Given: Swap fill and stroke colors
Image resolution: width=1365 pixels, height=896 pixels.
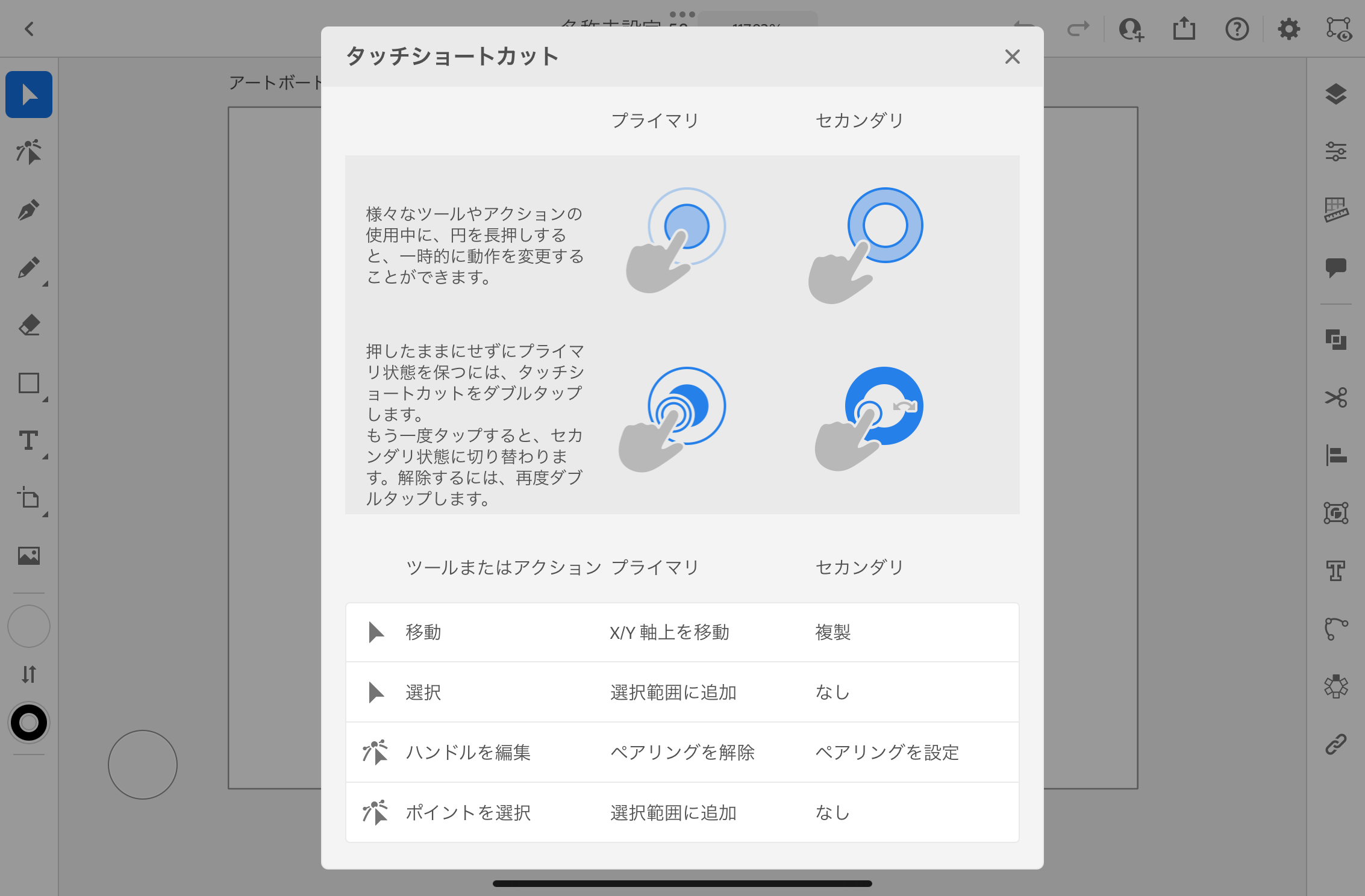Looking at the screenshot, I should click(28, 674).
